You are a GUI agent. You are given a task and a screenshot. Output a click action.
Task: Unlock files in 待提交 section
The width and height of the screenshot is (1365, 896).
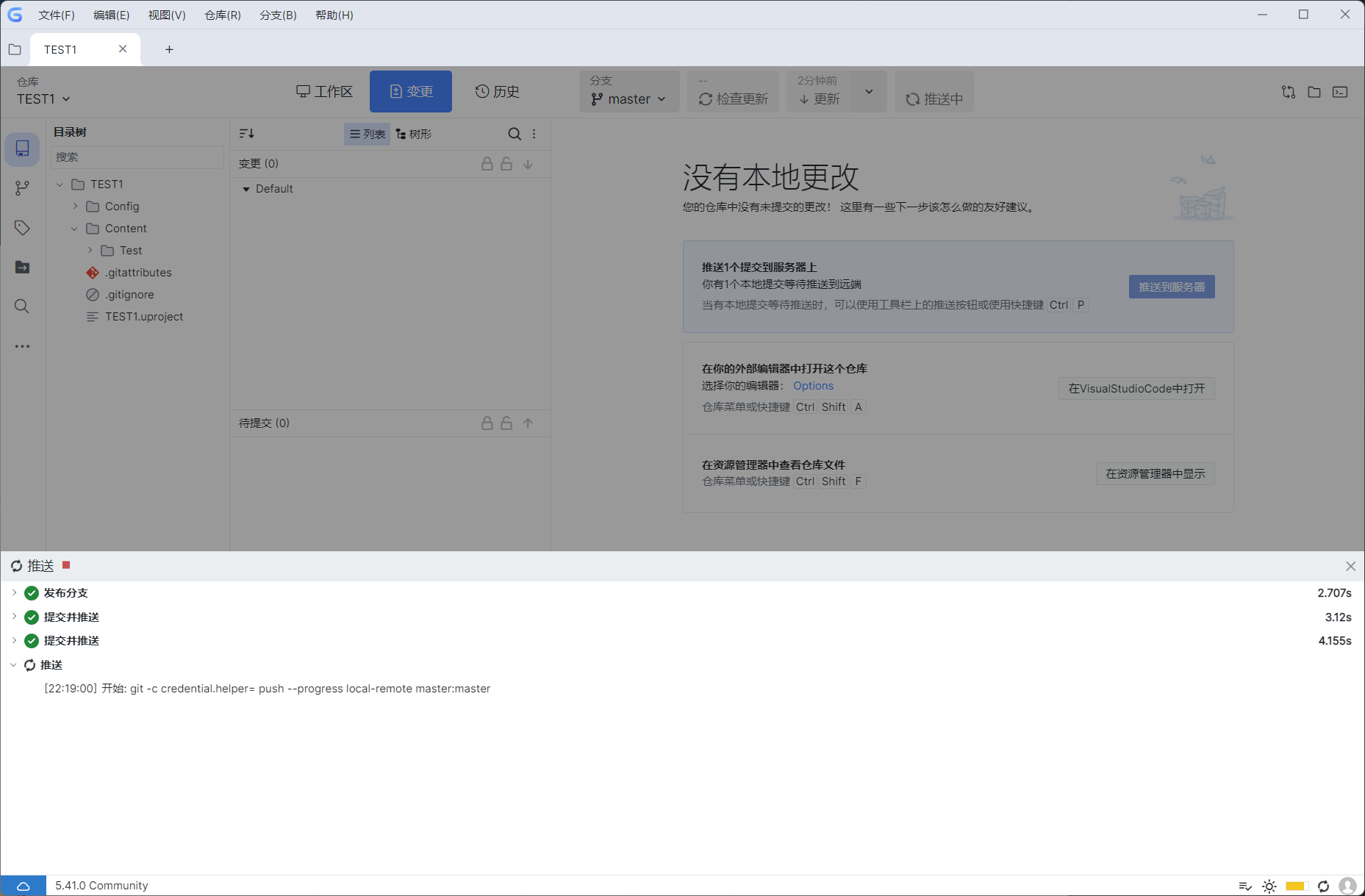point(506,423)
